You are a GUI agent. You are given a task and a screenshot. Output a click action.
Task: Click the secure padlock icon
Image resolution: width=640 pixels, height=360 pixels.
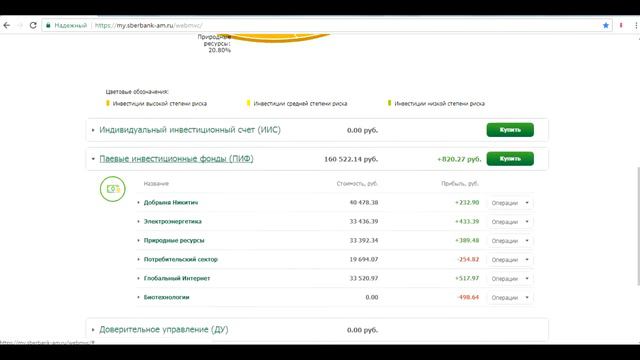tap(48, 25)
